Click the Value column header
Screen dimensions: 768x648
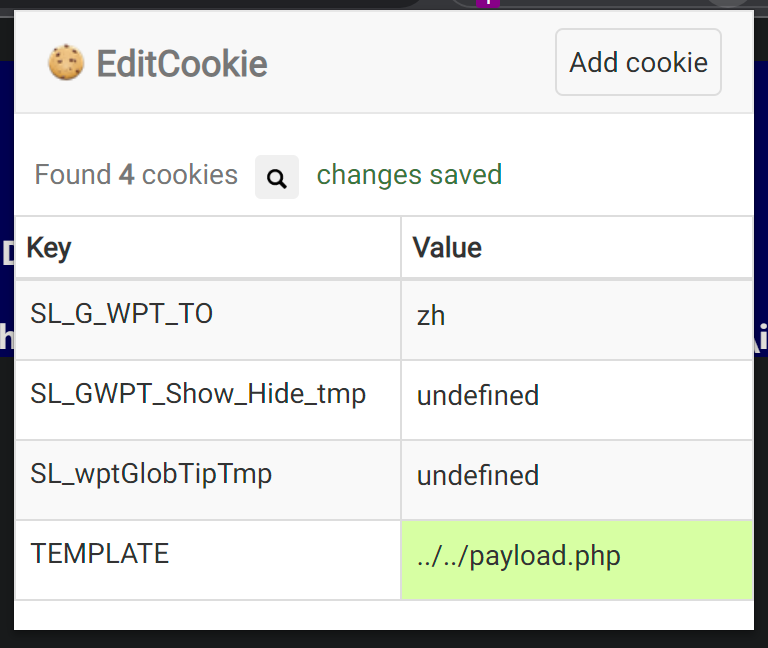point(577,247)
